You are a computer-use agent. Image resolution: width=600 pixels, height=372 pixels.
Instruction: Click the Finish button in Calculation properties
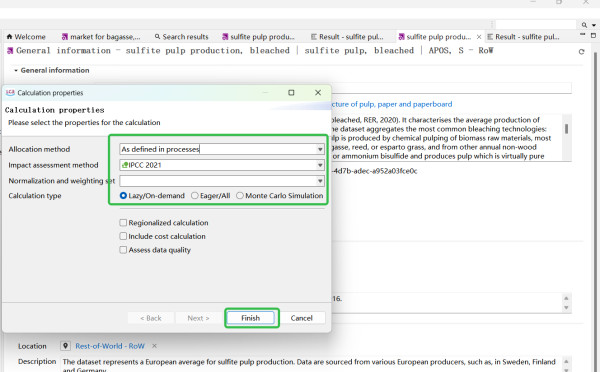click(251, 318)
